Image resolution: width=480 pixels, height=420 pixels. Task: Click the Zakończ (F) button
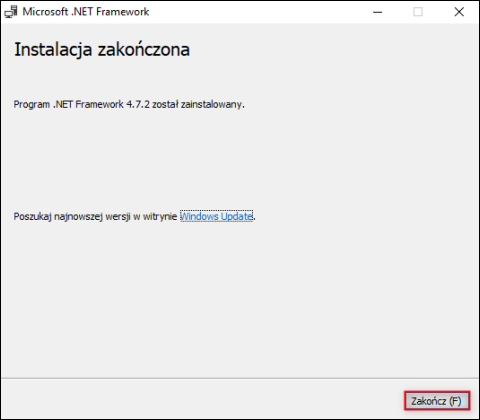point(437,401)
